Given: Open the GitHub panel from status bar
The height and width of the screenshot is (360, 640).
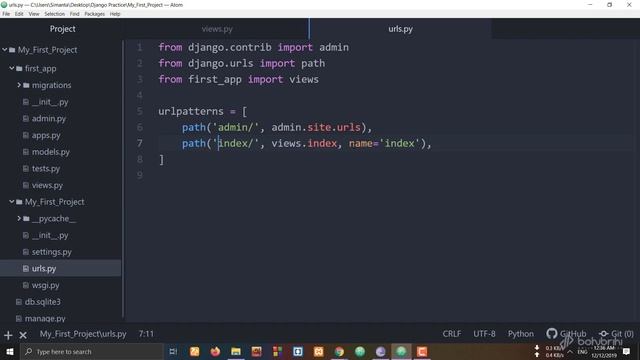Looking at the screenshot, I should point(566,334).
